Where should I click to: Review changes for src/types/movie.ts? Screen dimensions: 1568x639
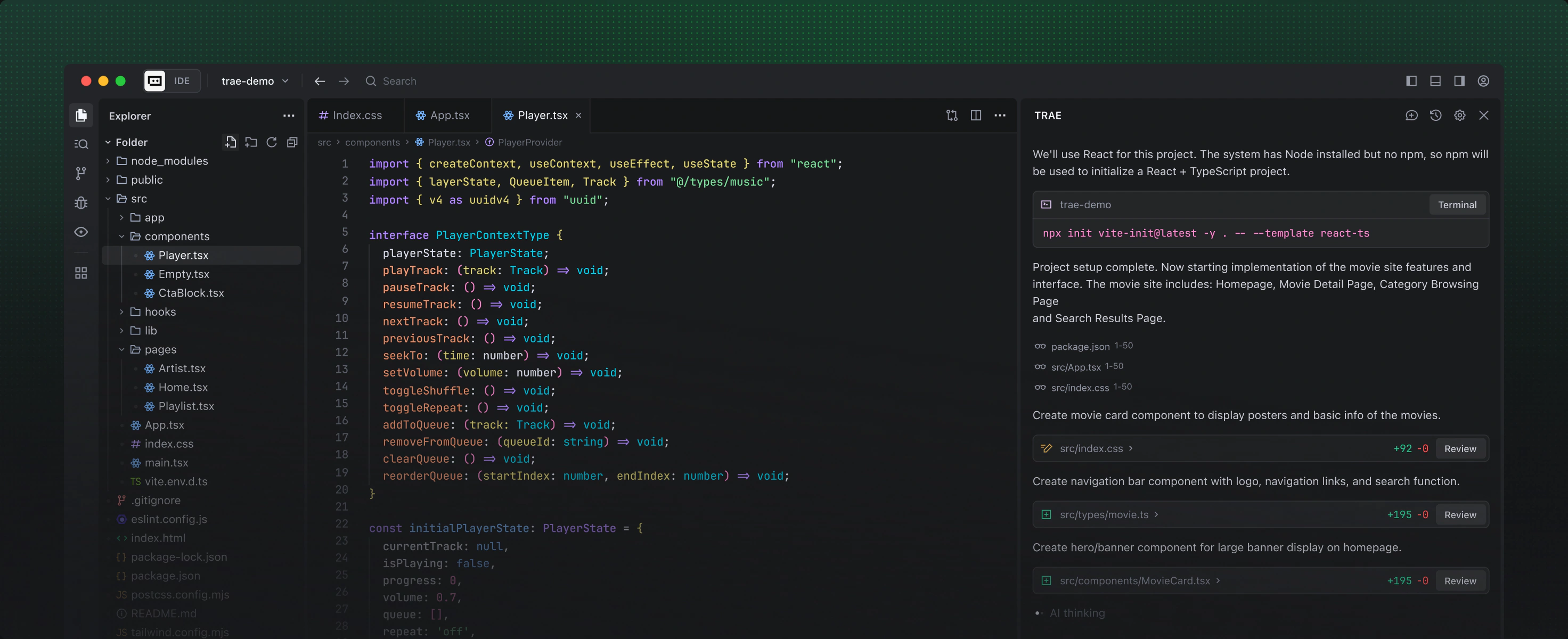(x=1460, y=515)
